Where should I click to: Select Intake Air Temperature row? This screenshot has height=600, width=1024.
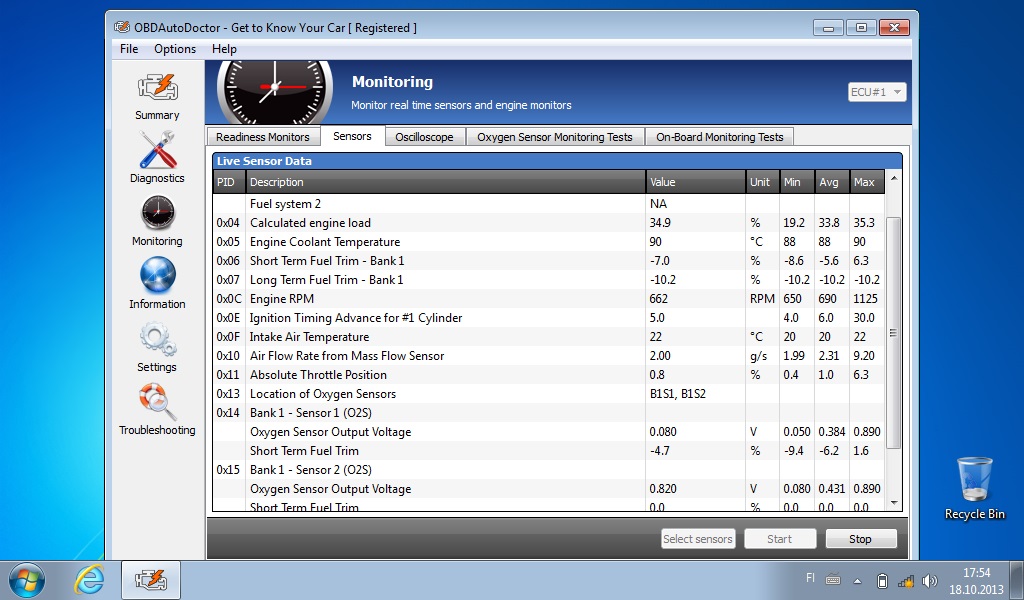click(549, 336)
